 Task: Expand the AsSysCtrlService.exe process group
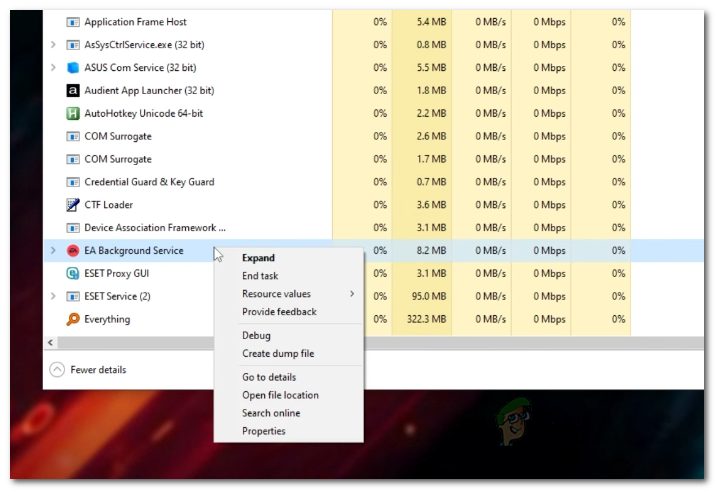[53, 45]
